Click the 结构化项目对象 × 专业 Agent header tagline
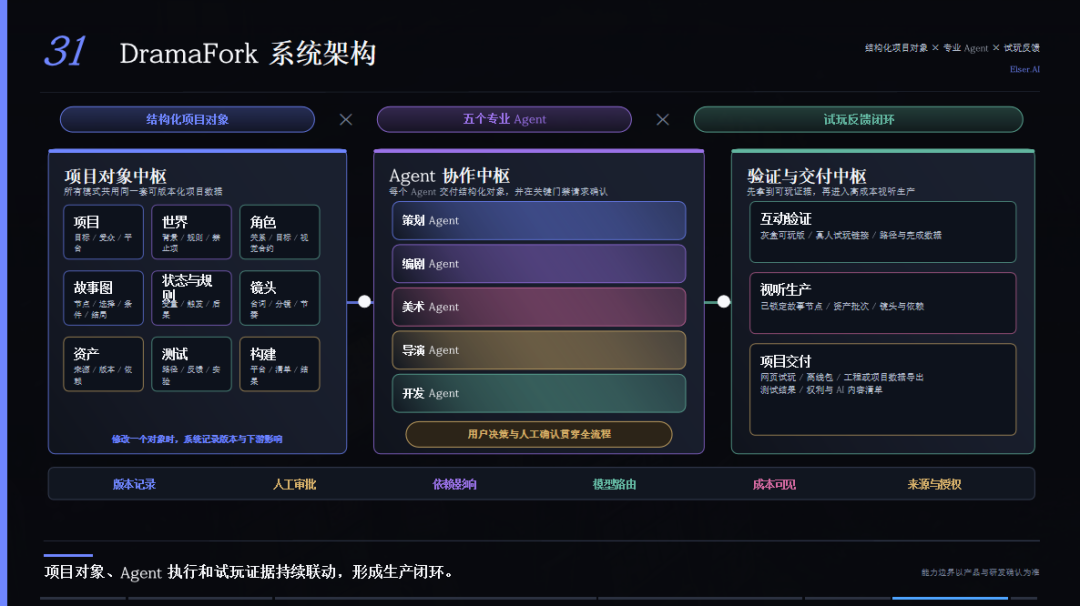This screenshot has width=1080, height=606. coord(953,48)
